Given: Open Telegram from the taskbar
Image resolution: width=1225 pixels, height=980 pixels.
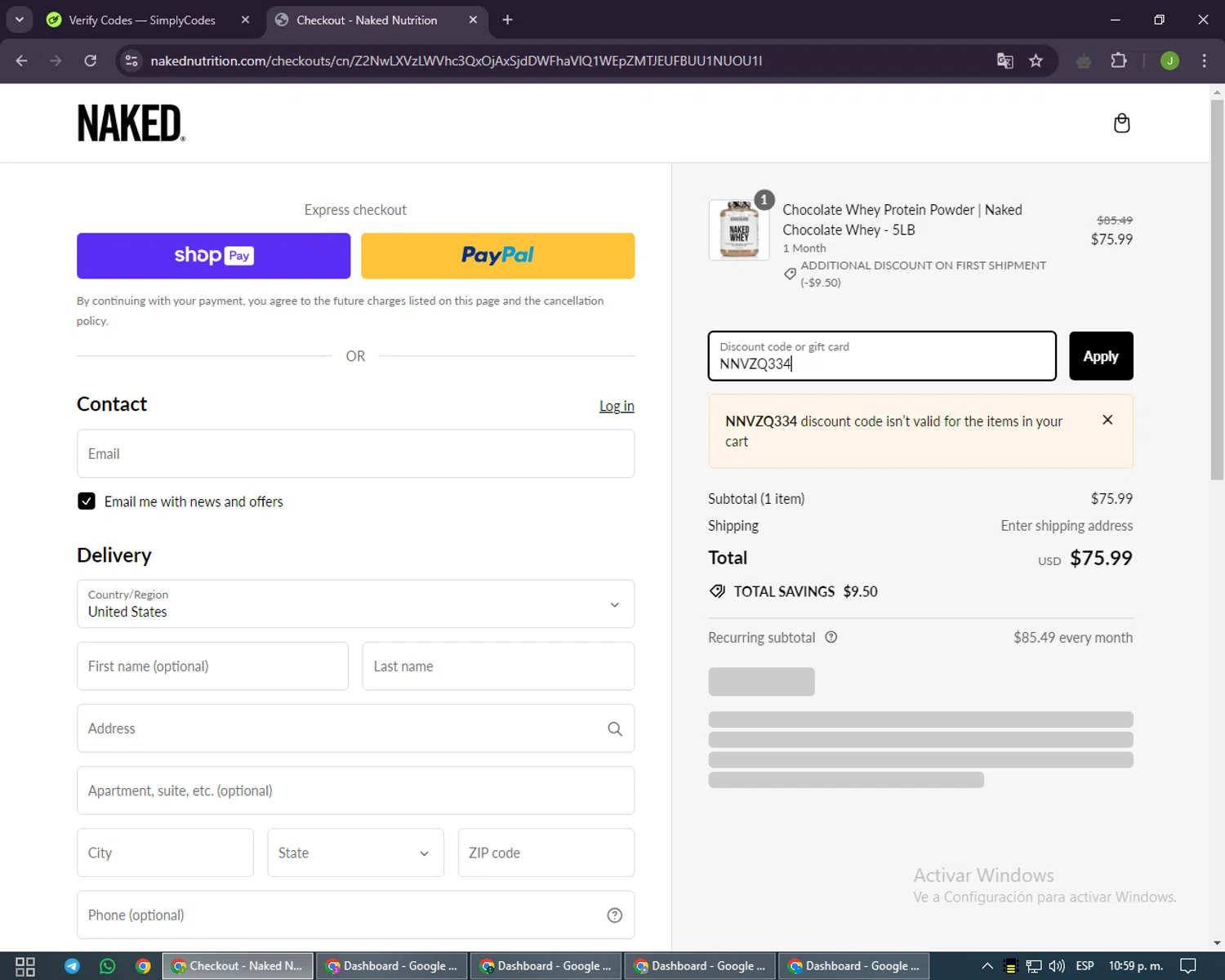Looking at the screenshot, I should click(x=72, y=966).
